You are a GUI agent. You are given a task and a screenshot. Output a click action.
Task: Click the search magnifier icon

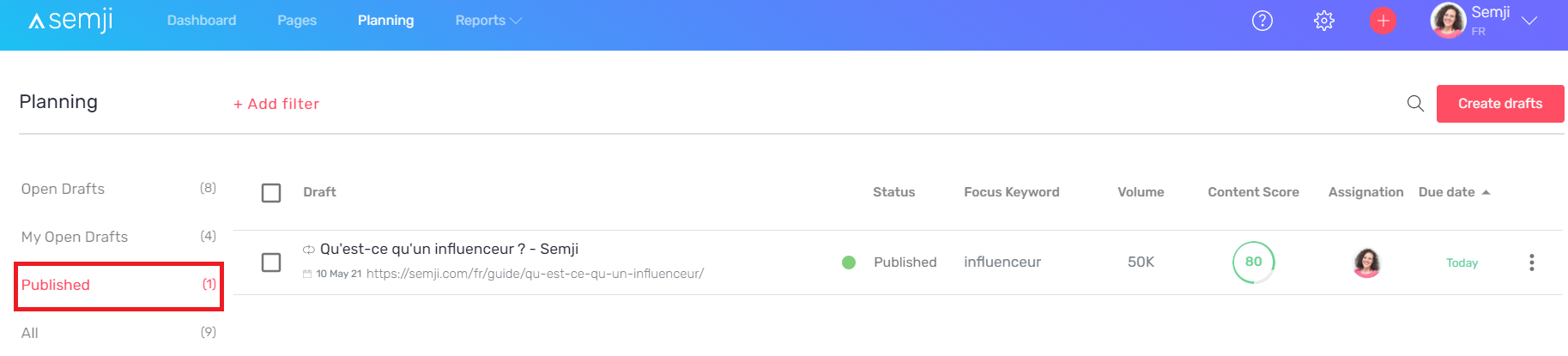[1415, 104]
